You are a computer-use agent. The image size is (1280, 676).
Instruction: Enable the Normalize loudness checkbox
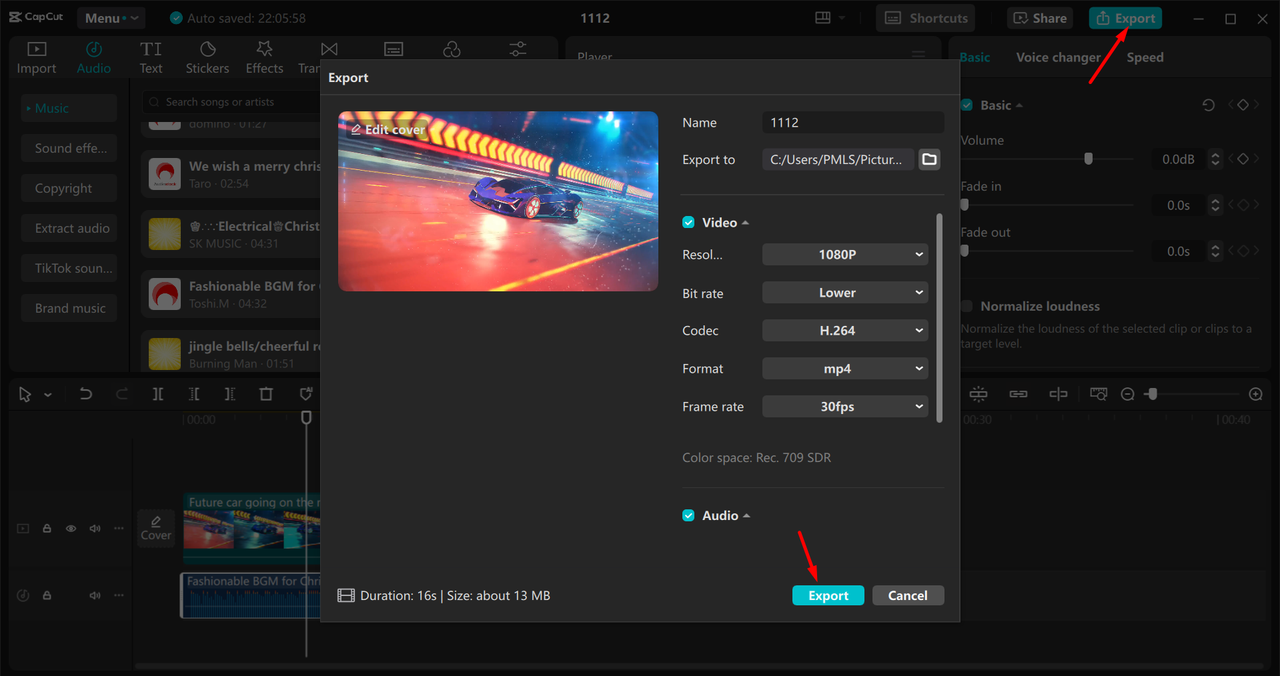click(966, 306)
